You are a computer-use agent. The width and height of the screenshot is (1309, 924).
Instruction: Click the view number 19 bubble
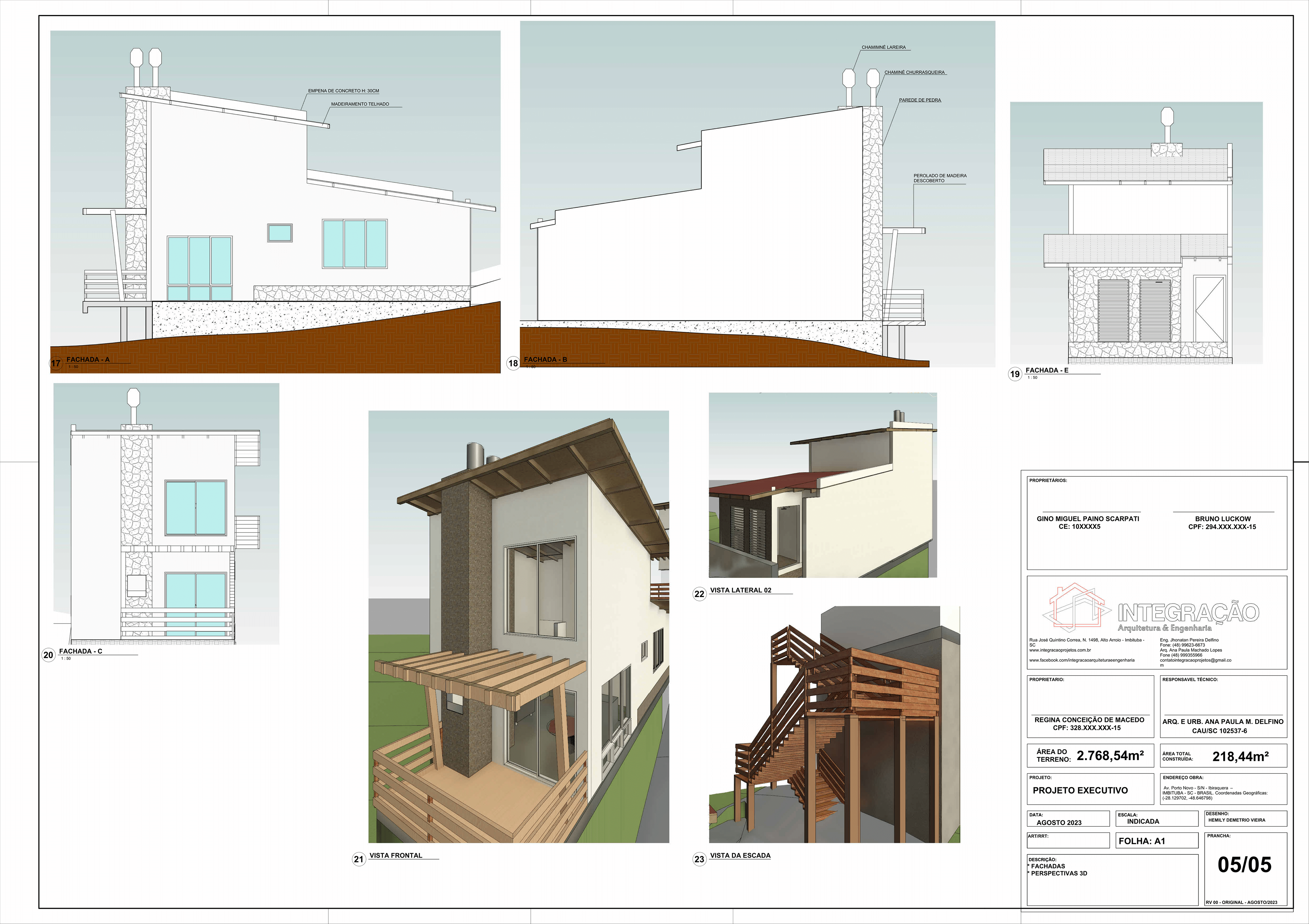[x=1015, y=374]
